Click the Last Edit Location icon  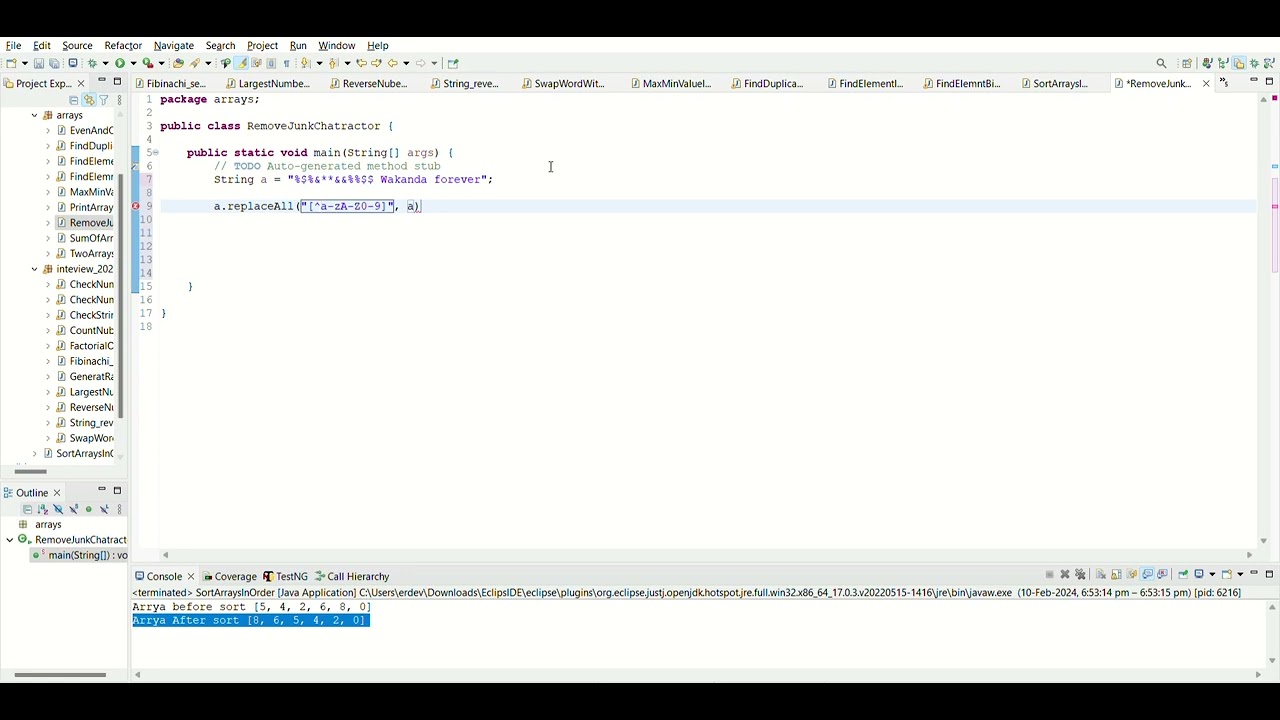[x=361, y=63]
